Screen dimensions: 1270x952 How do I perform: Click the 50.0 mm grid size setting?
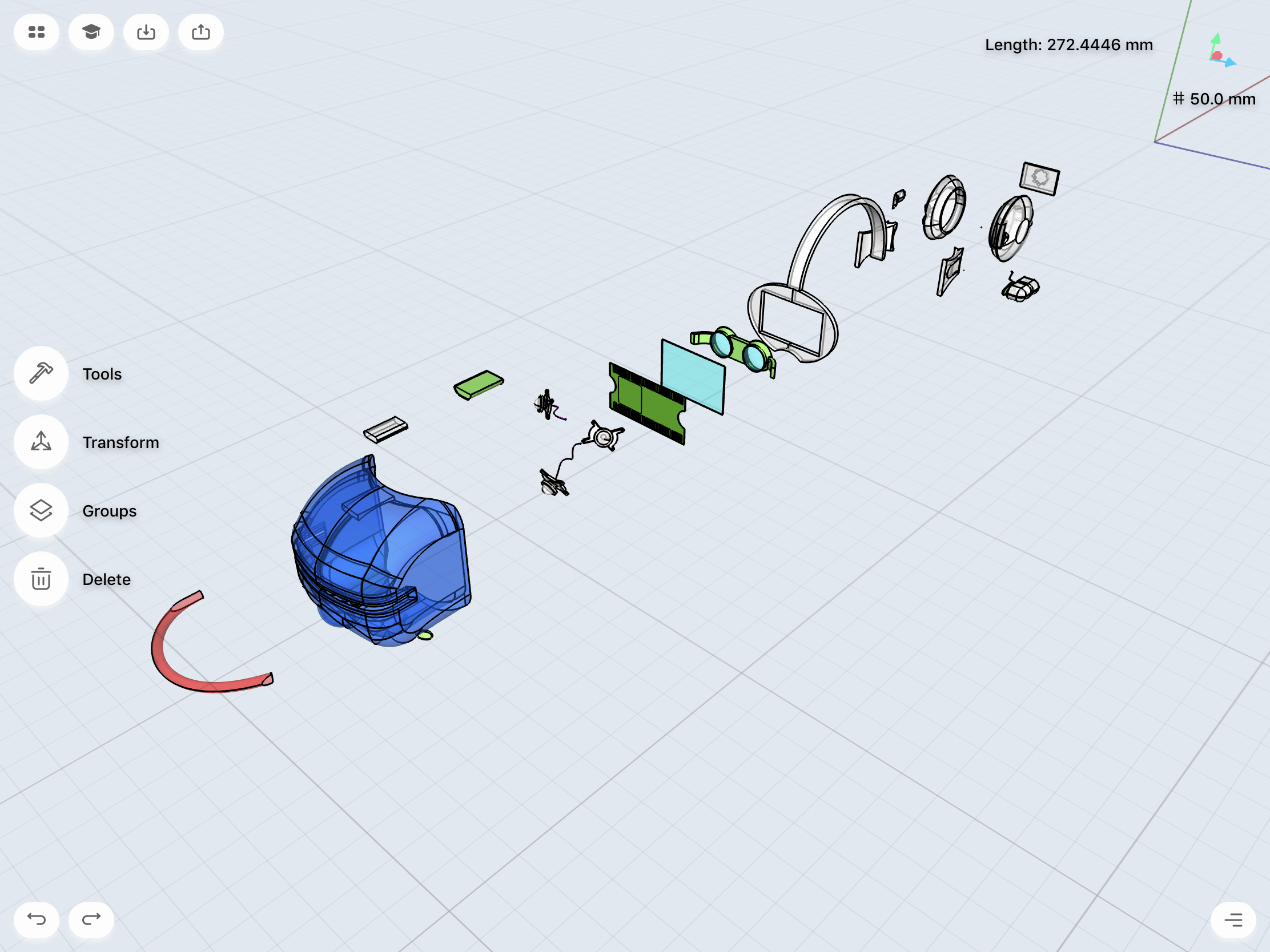1213,99
